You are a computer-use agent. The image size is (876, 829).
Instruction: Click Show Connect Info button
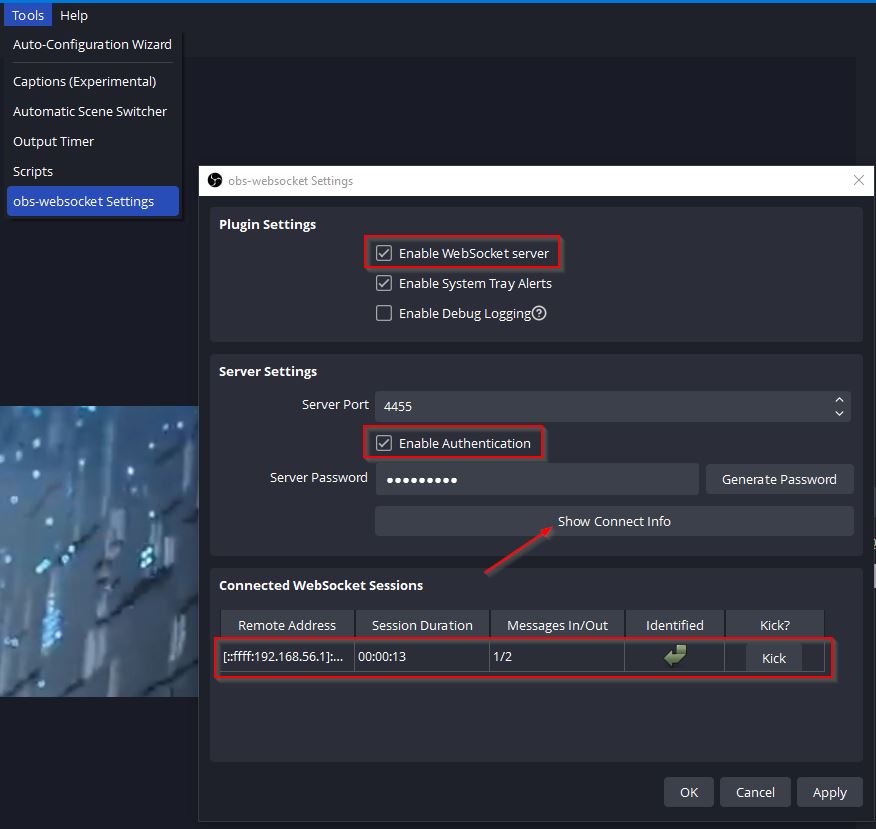(614, 521)
